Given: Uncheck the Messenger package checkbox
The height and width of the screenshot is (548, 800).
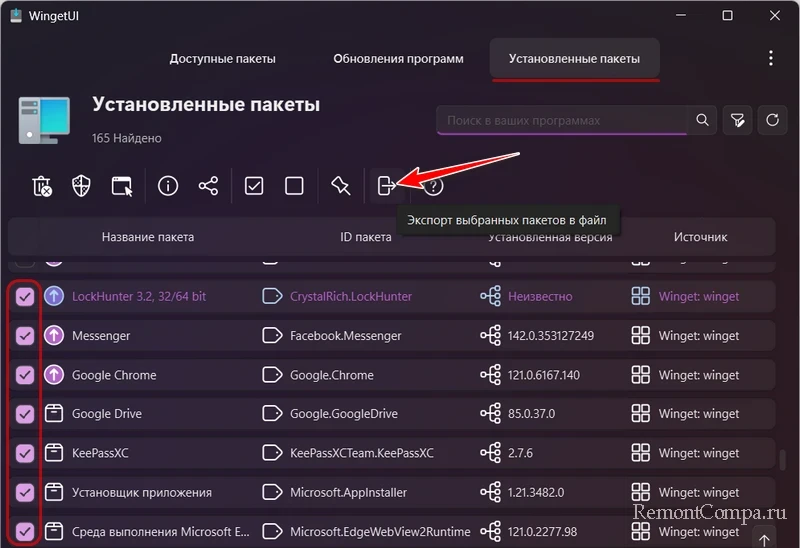Looking at the screenshot, I should click(x=25, y=336).
